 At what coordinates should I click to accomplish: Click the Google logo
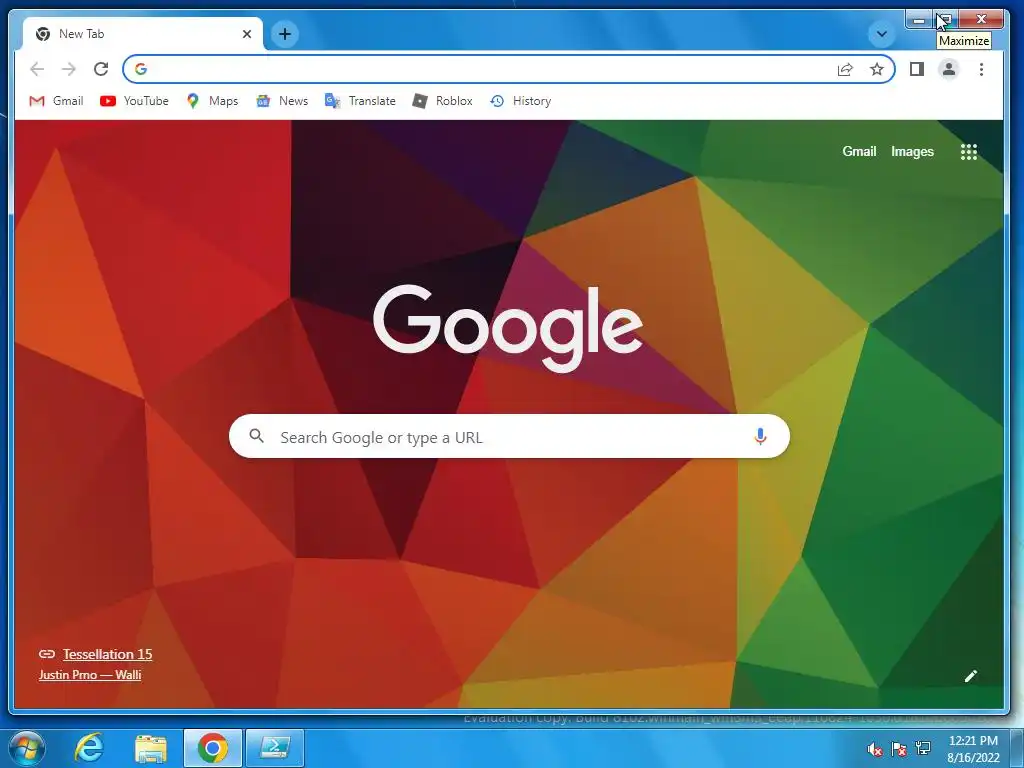pos(508,328)
